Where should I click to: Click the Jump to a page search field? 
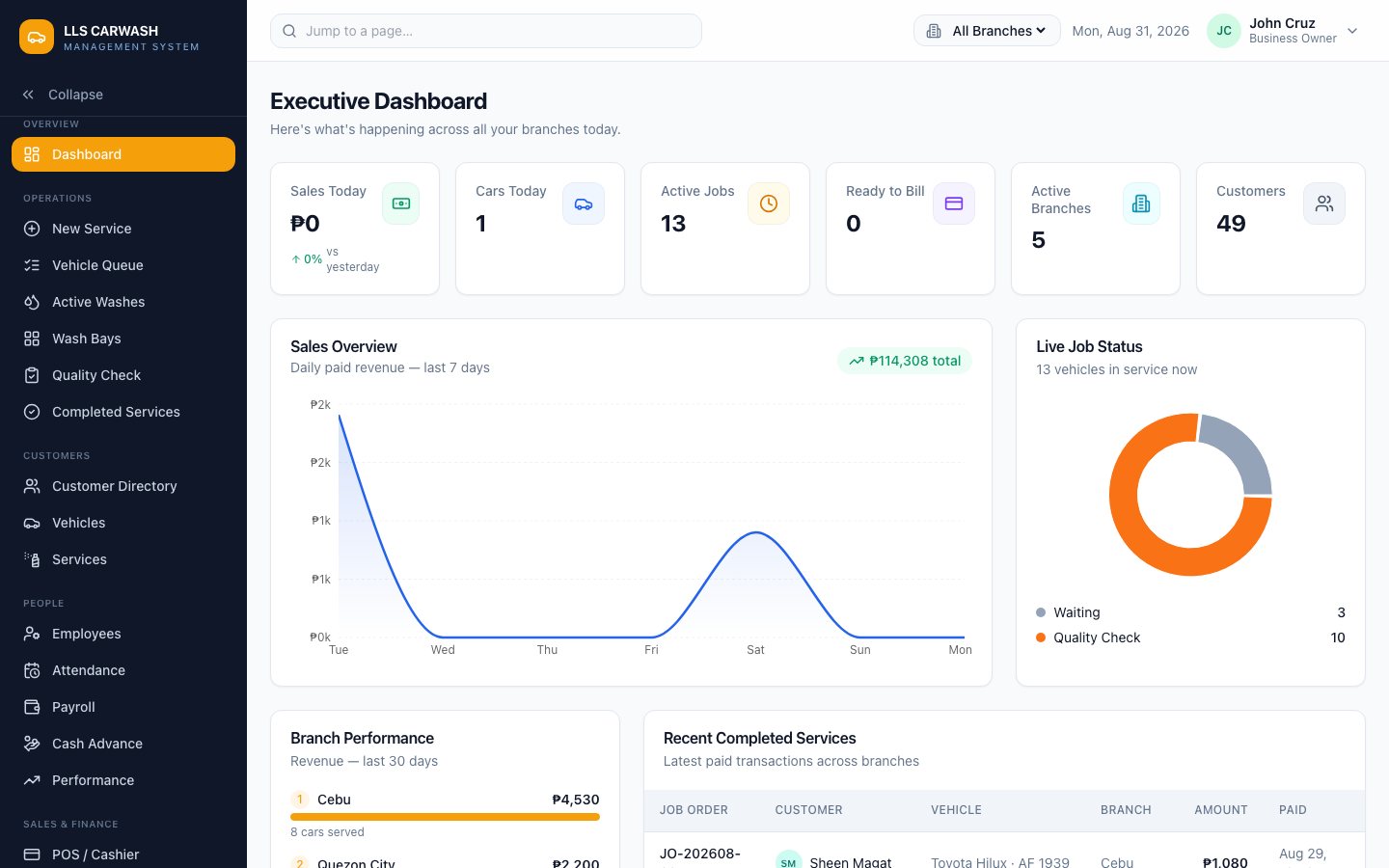486,31
